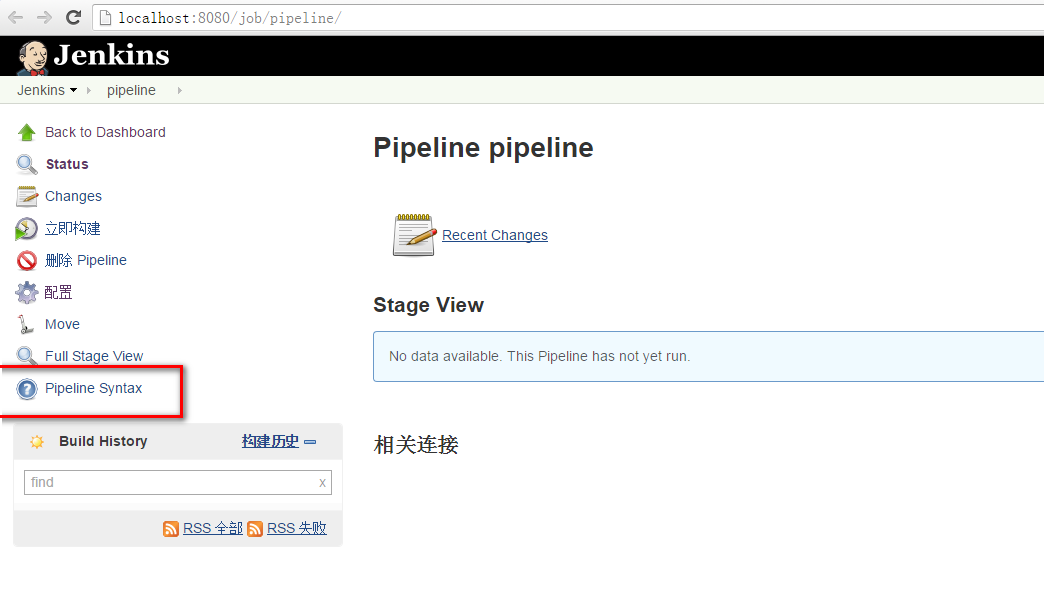Collapse build history with minus icon
Screen dimensions: 1044x598
tap(310, 442)
